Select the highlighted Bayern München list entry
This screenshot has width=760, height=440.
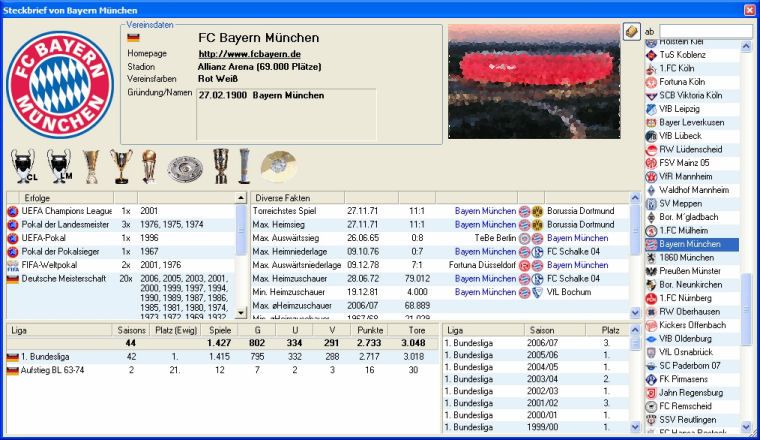[693, 244]
